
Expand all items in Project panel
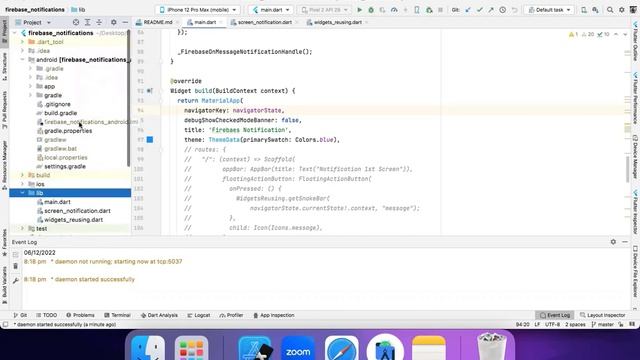tap(87, 22)
